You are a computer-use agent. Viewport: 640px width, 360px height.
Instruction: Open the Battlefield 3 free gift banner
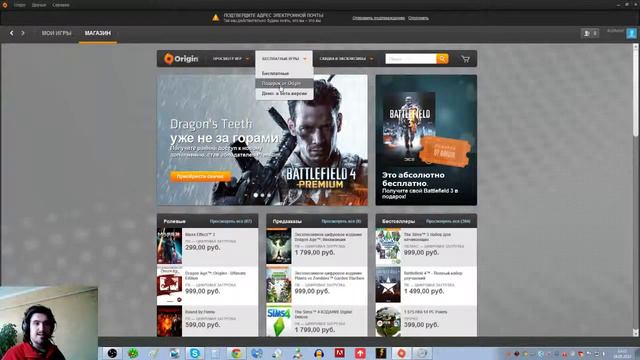coord(426,140)
